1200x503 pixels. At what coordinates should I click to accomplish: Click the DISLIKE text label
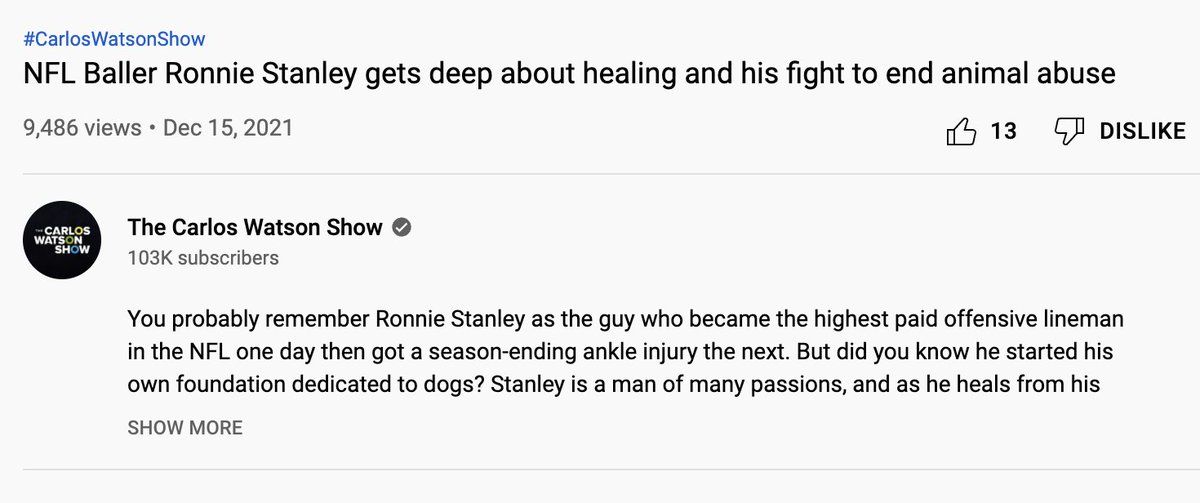coord(1142,131)
